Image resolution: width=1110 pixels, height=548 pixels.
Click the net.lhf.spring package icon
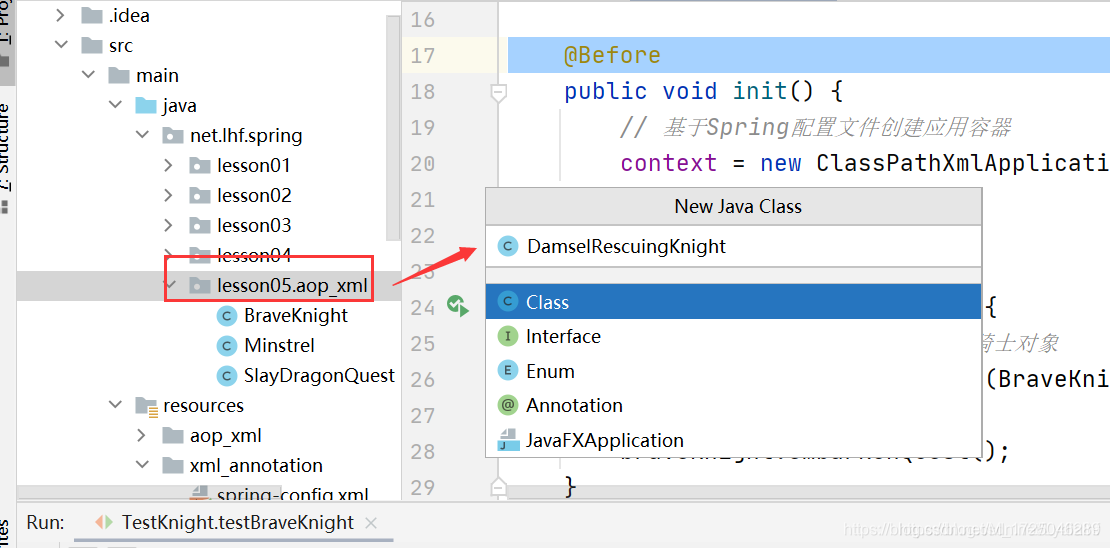(x=173, y=135)
